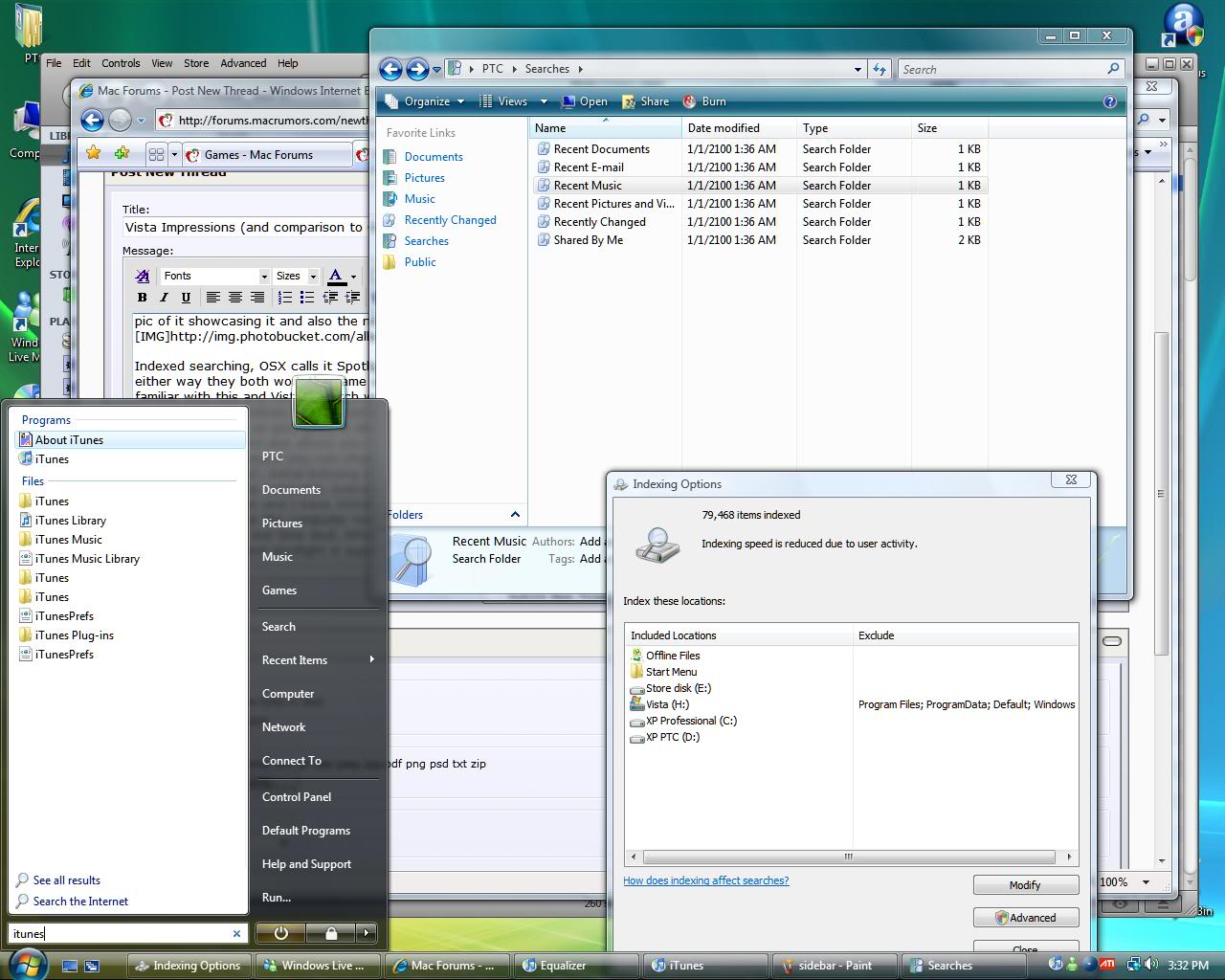
Task: Click the IE Add to Favorites icon
Action: pyautogui.click(x=122, y=153)
